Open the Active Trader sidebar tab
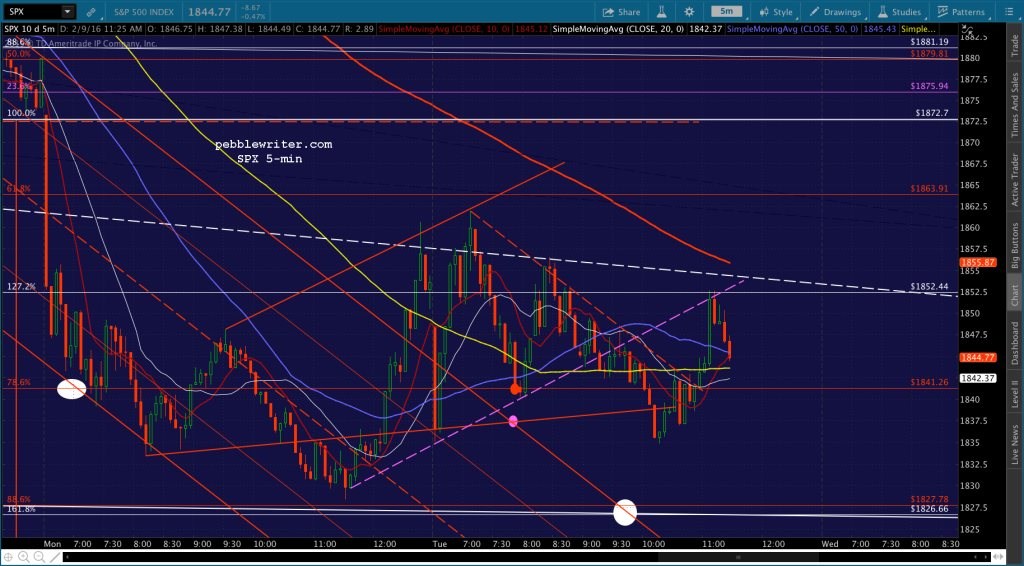Screen dimensions: 1024x566 1015,180
